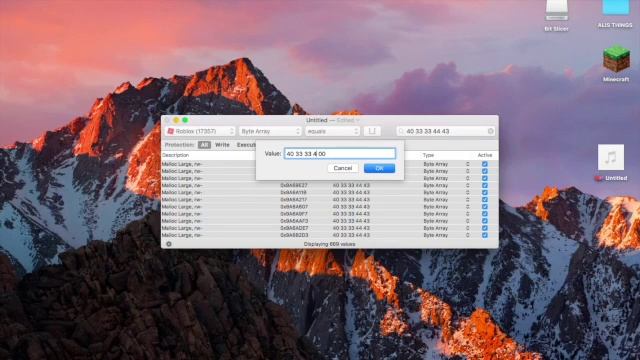
Task: Uncheck Active for row 0x9A6ADE7
Action: click(484, 228)
